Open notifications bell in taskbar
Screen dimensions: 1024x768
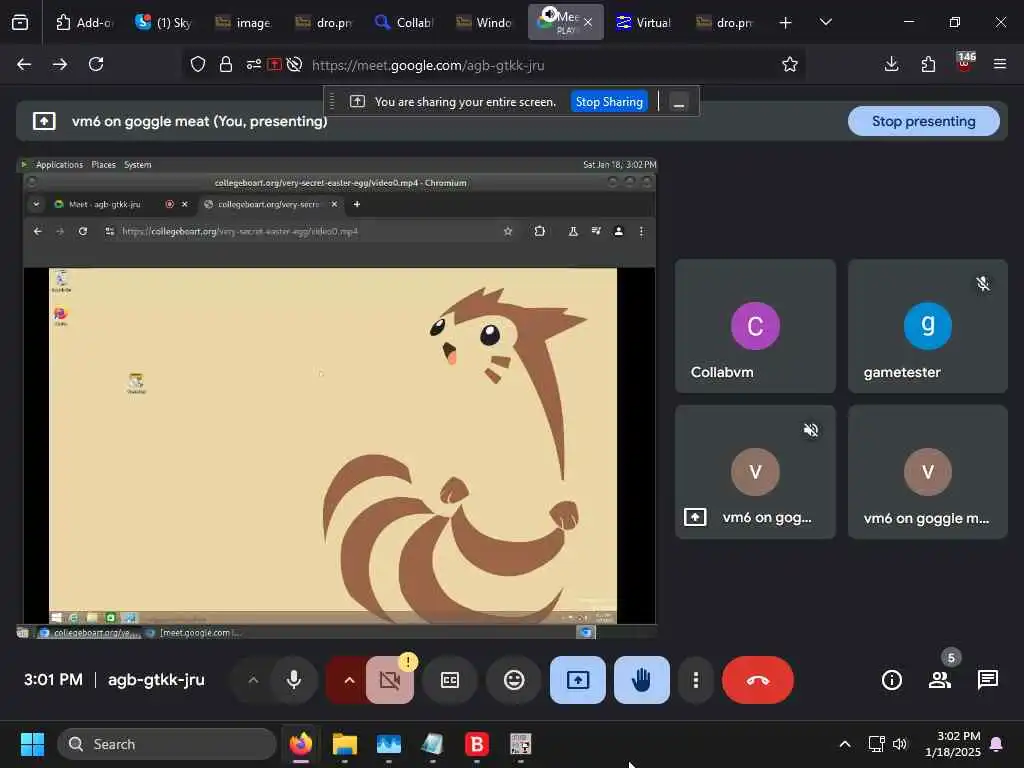click(997, 744)
